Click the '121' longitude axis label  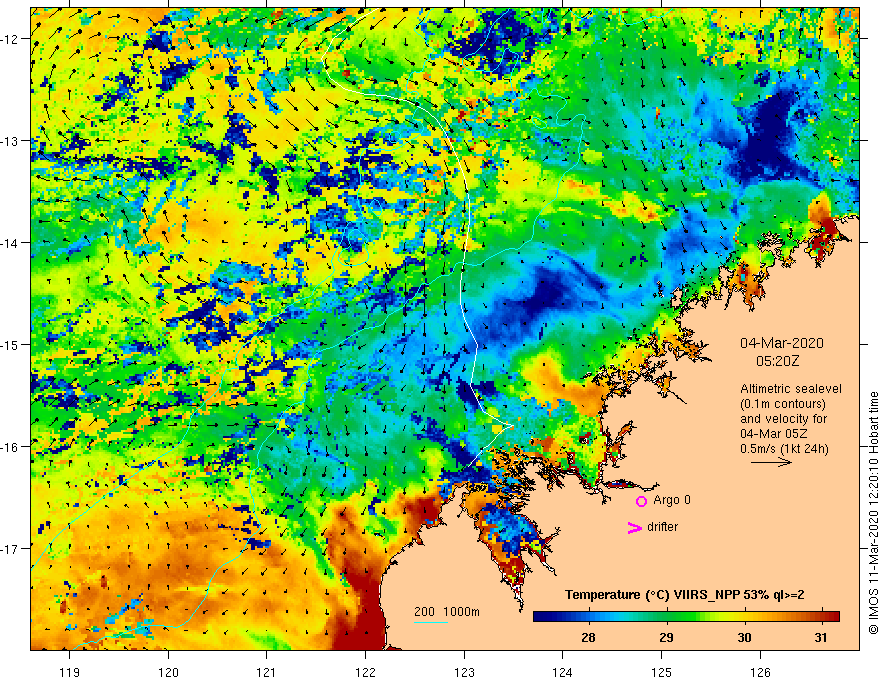tap(267, 672)
